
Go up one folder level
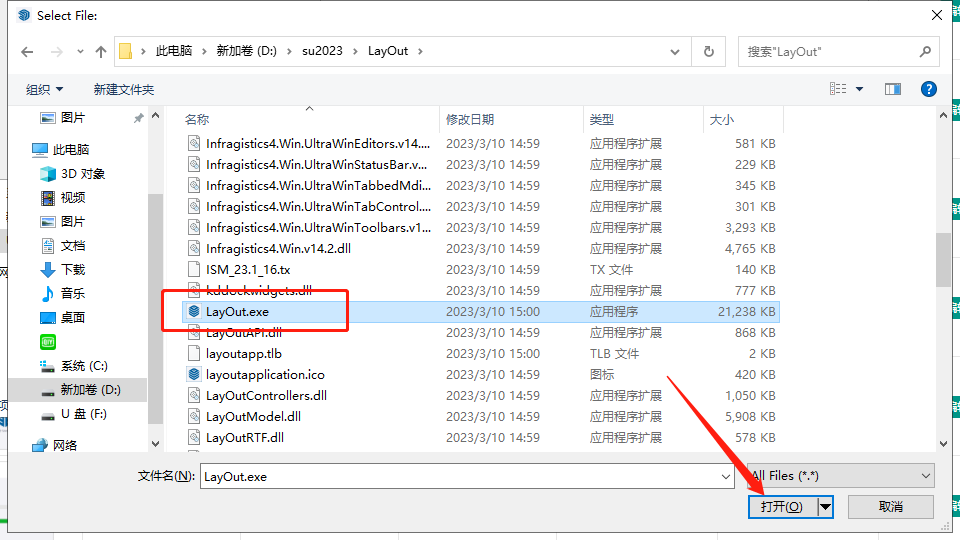(x=101, y=52)
